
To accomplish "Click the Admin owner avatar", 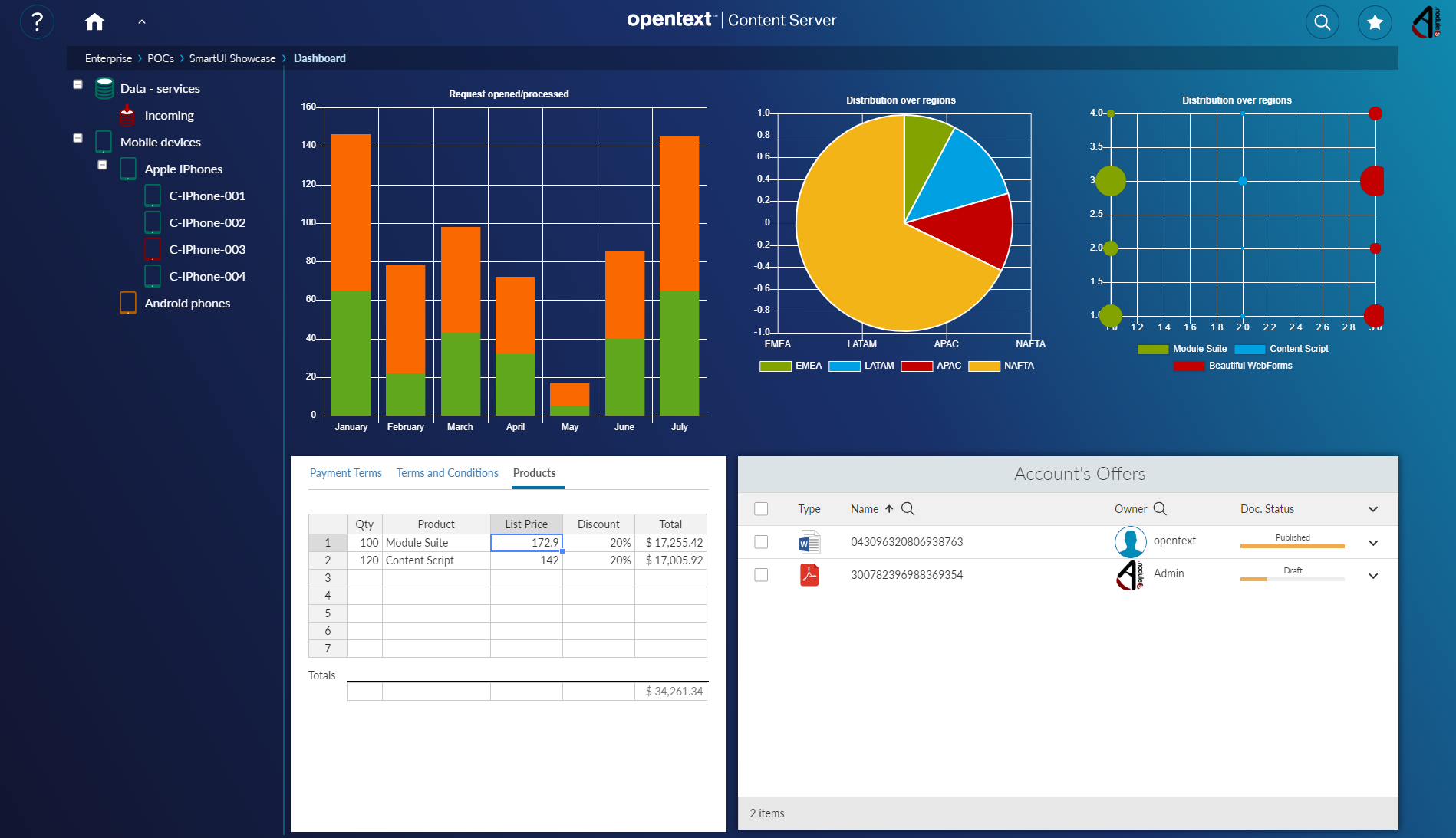I will coord(1130,575).
